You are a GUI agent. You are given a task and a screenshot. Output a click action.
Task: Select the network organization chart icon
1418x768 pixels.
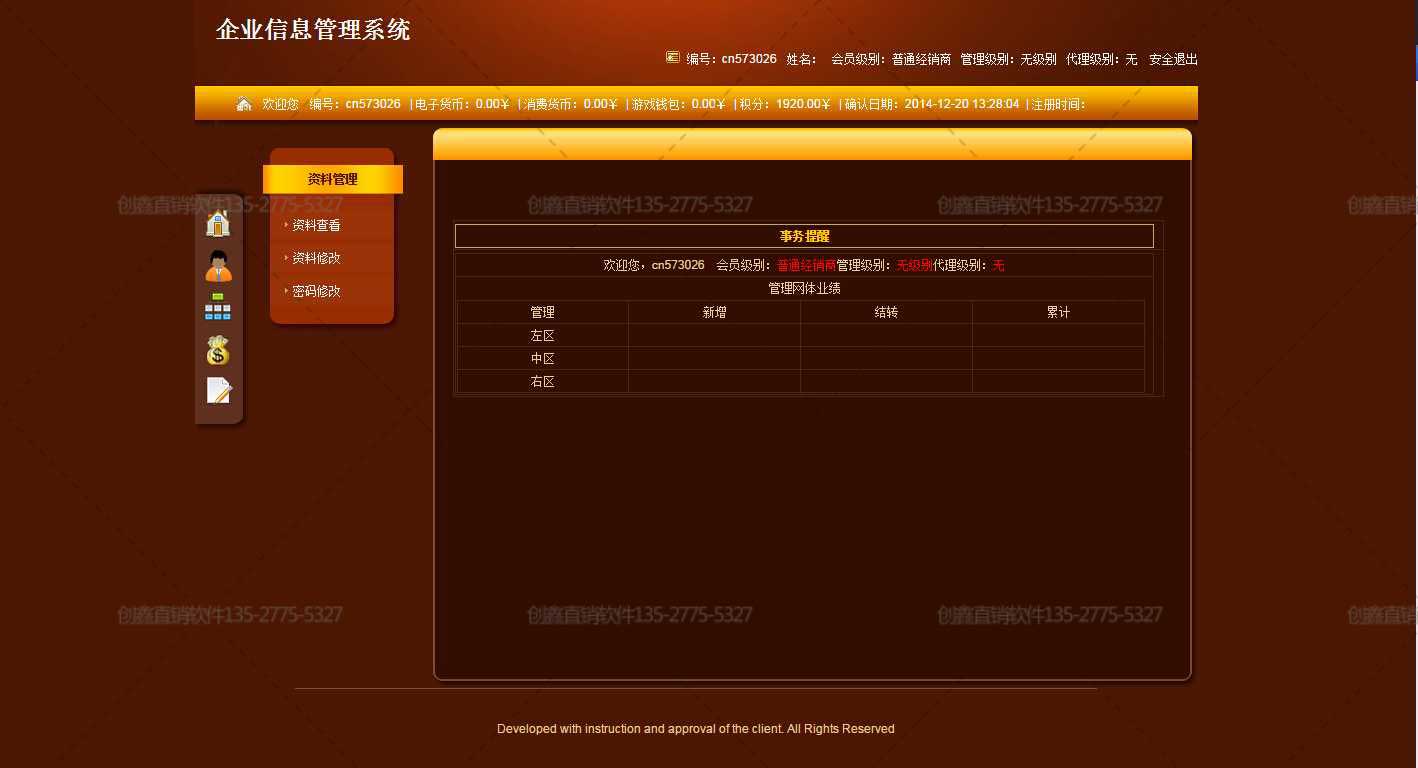(218, 307)
